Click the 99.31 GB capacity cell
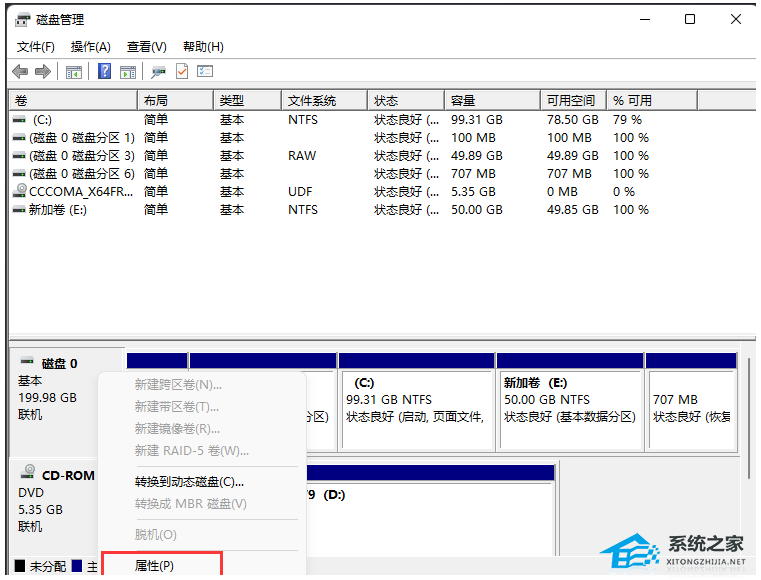The image size is (761, 580). coord(477,119)
